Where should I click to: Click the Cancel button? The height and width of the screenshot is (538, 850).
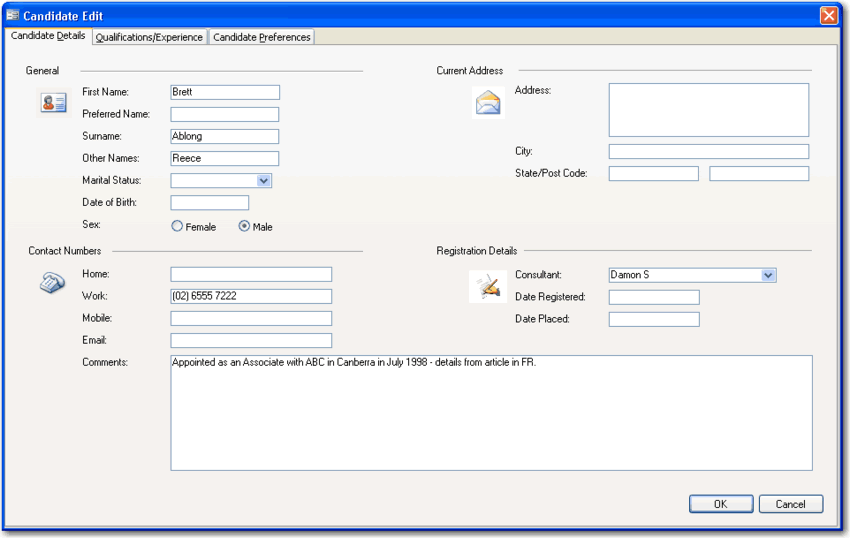790,504
